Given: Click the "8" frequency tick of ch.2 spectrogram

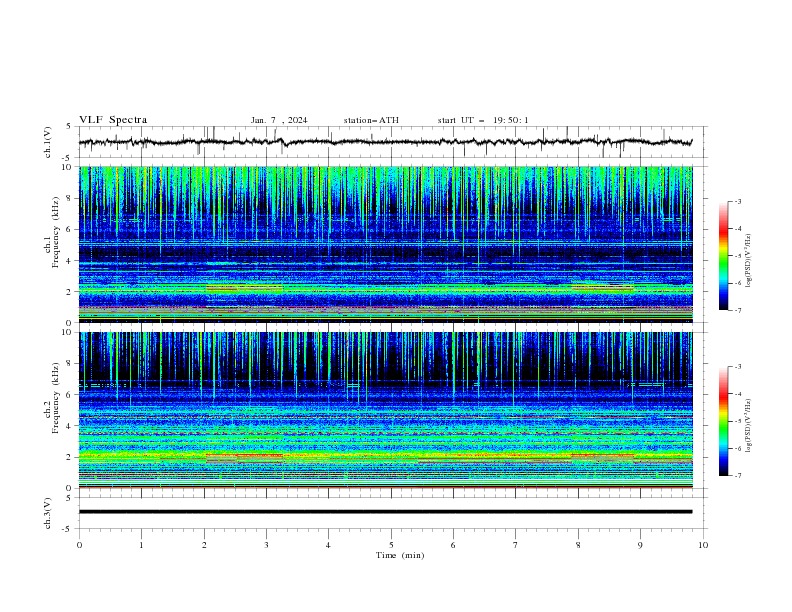Looking at the screenshot, I should click(70, 364).
